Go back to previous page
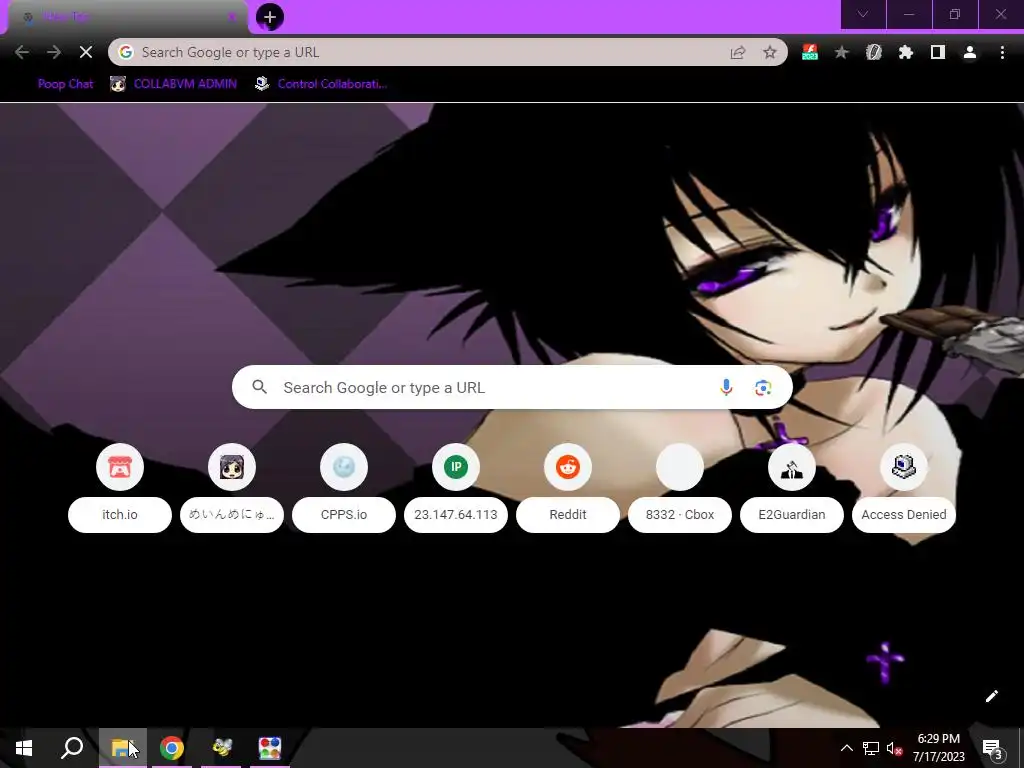Viewport: 1024px width, 768px height. [x=22, y=52]
